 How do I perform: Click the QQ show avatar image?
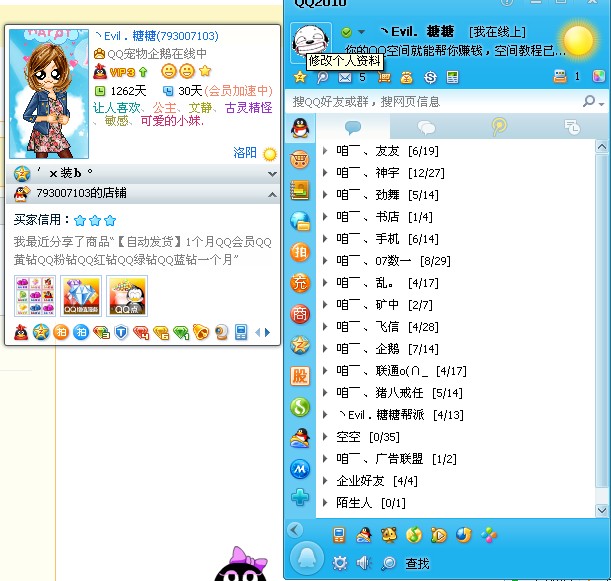pyautogui.click(x=49, y=94)
